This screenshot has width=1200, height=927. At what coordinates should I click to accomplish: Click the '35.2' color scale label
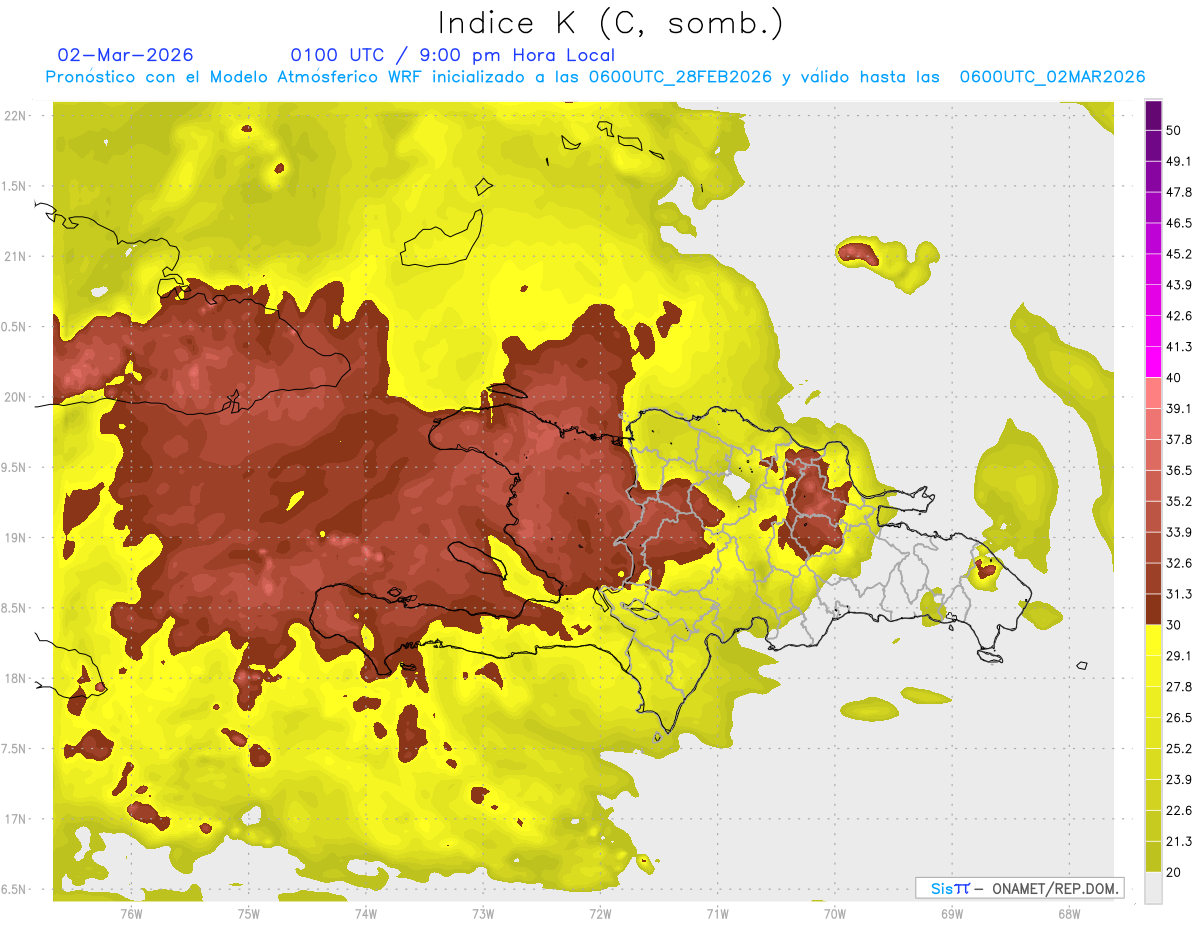[1179, 501]
